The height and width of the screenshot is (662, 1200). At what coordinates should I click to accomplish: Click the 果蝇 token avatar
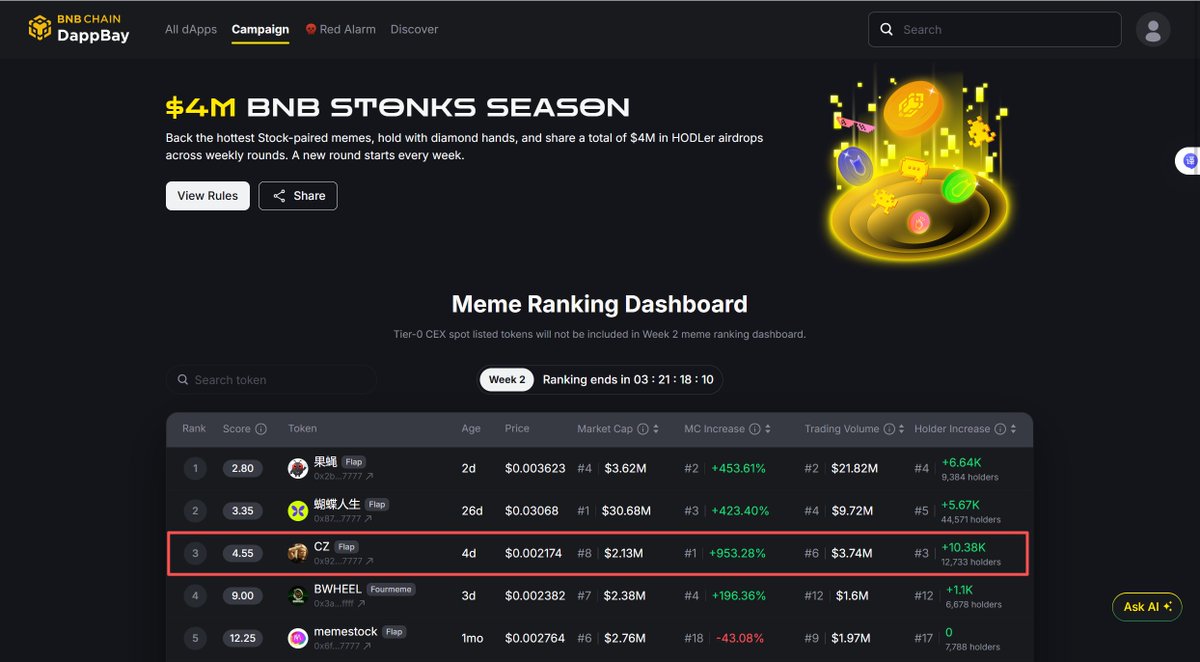(x=298, y=468)
